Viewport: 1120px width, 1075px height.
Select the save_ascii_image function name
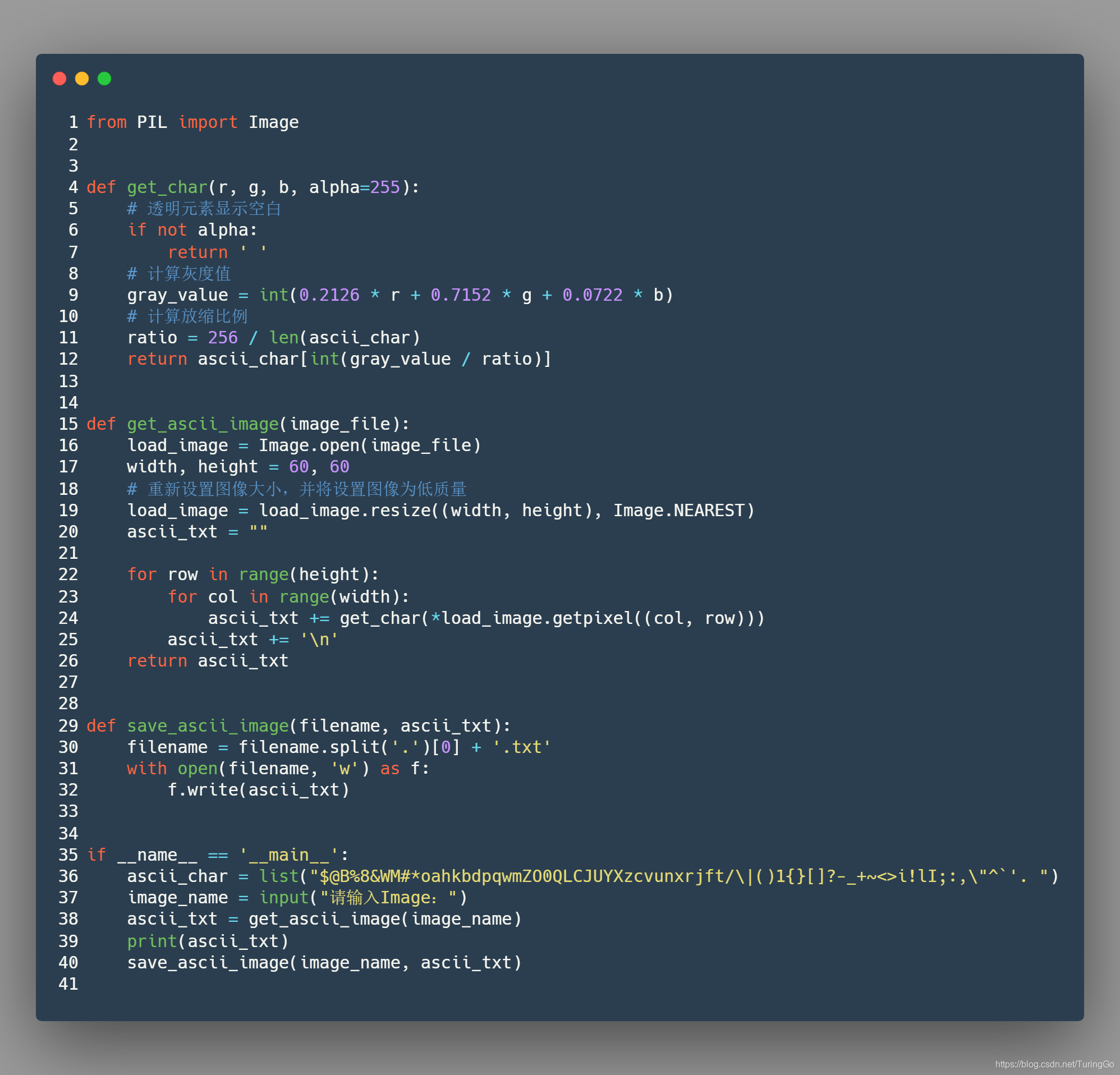(x=207, y=725)
